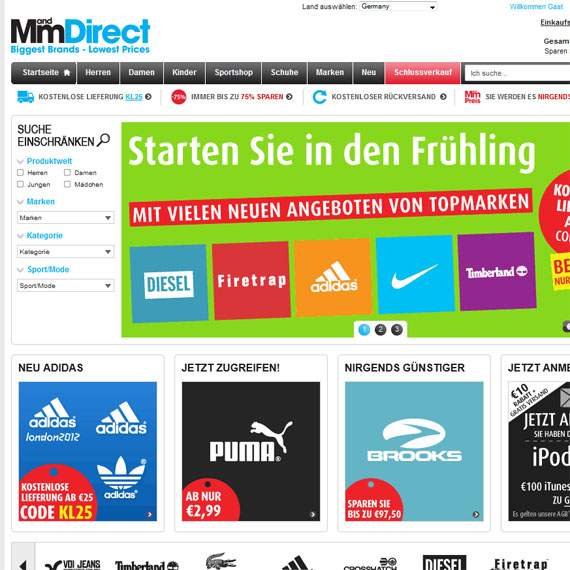Screen dimensions: 570x570
Task: Click the Diesel brand tile in banner
Action: (169, 284)
